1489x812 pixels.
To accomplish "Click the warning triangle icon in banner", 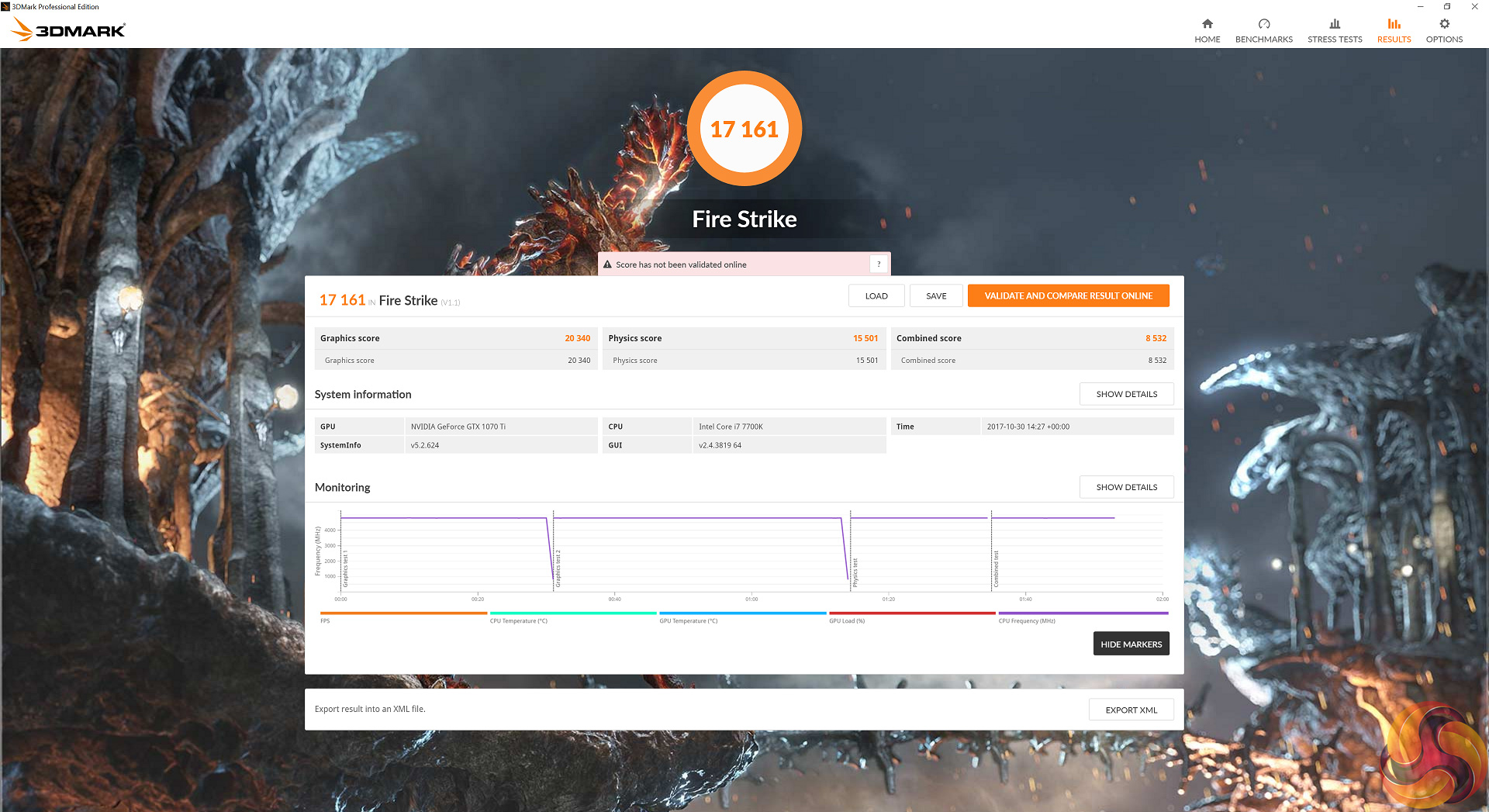I will (x=607, y=264).
